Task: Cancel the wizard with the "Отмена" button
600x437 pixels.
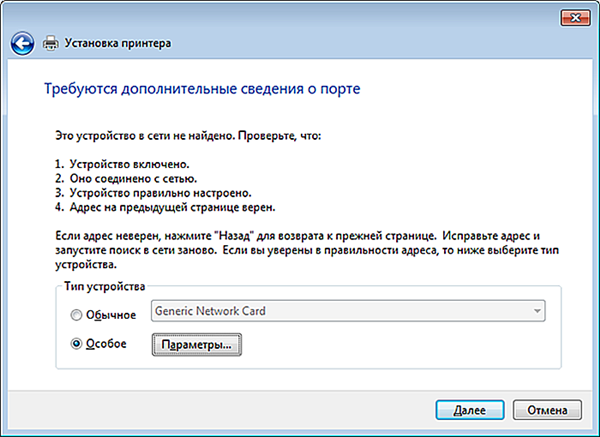Action: tap(547, 410)
